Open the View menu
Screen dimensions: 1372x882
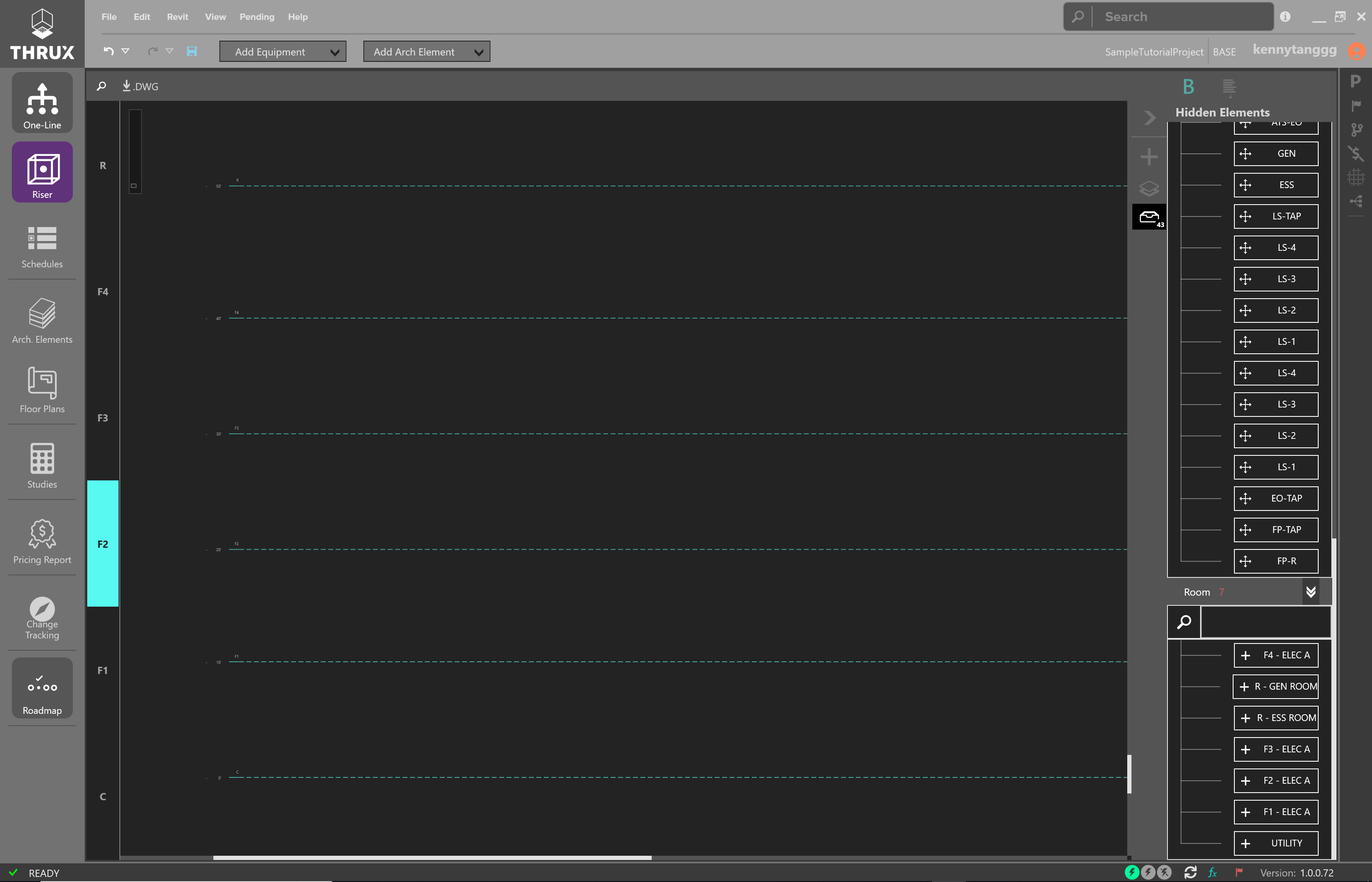pyautogui.click(x=215, y=17)
